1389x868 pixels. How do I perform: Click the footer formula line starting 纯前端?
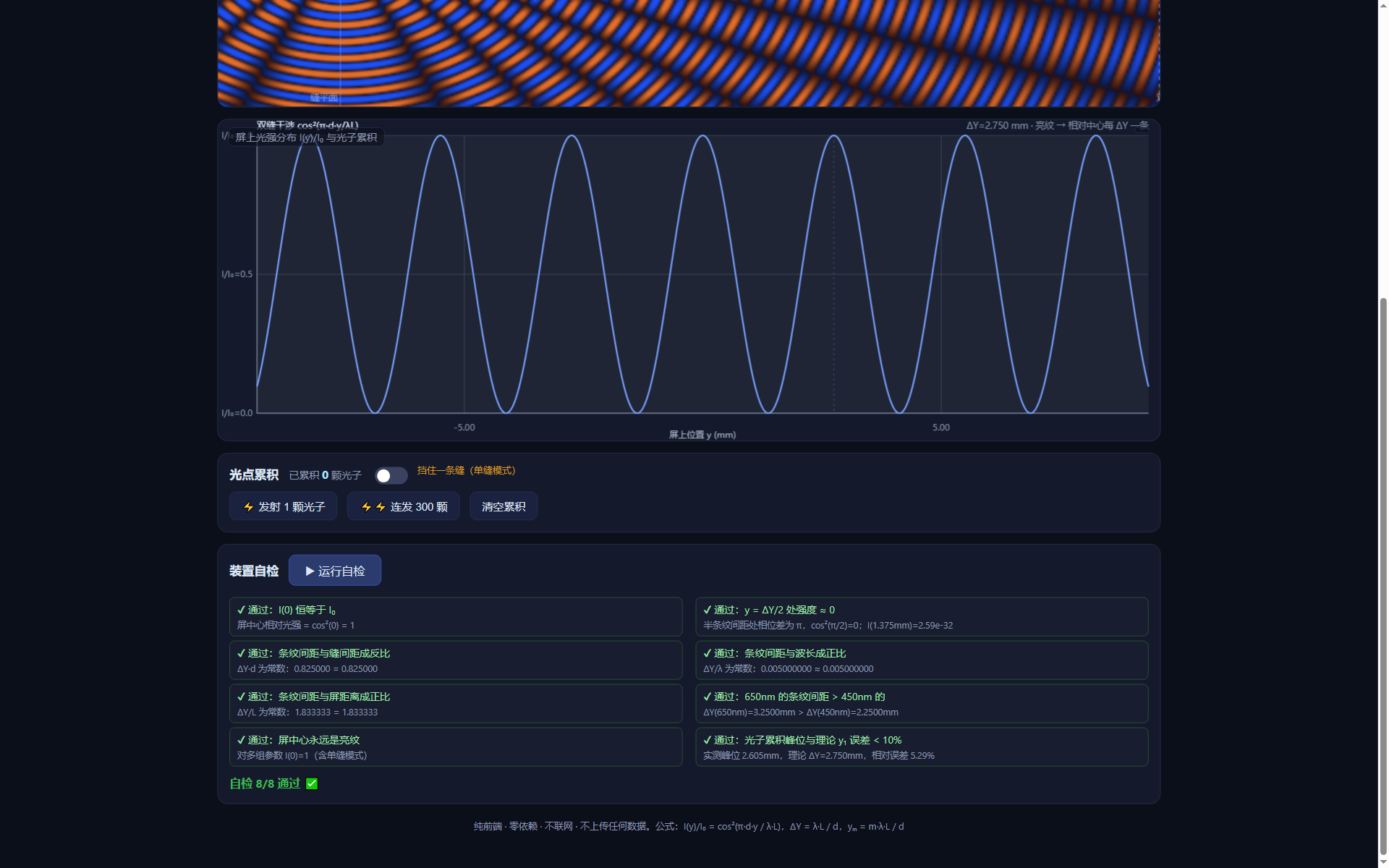coord(689,826)
